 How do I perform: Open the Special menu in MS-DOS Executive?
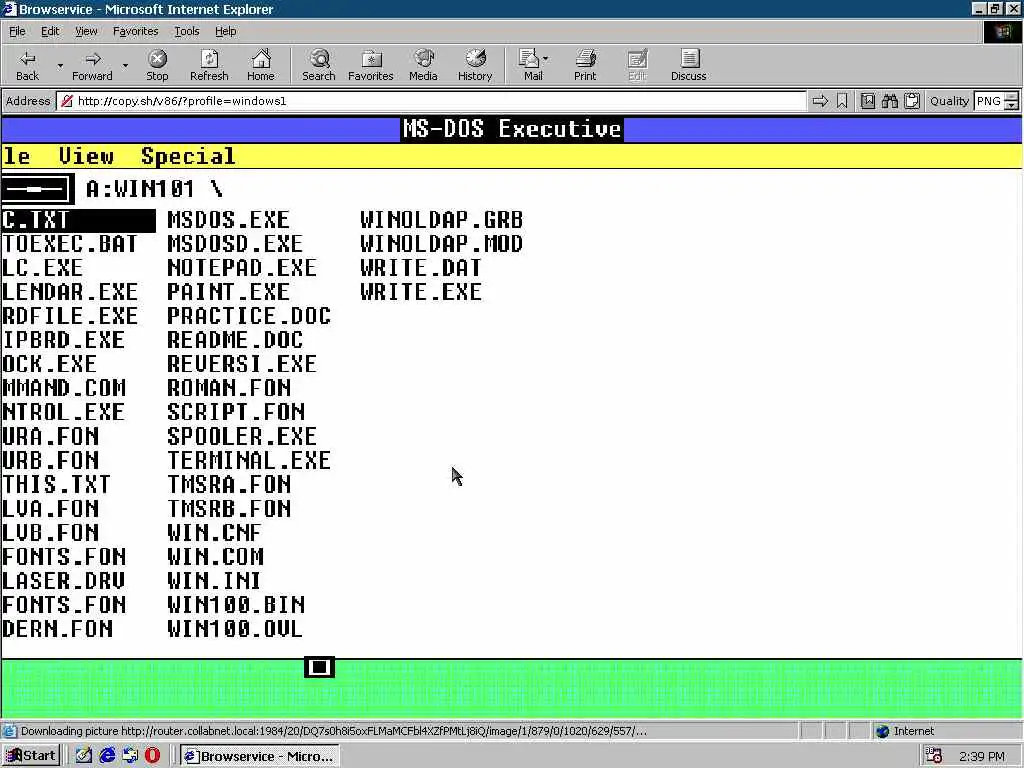point(187,156)
